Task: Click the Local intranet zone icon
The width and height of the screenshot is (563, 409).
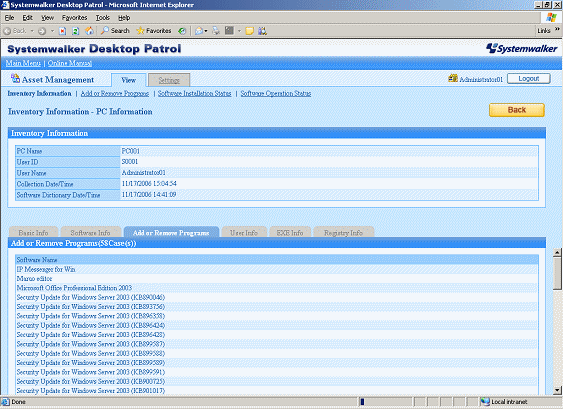Action: 485,401
